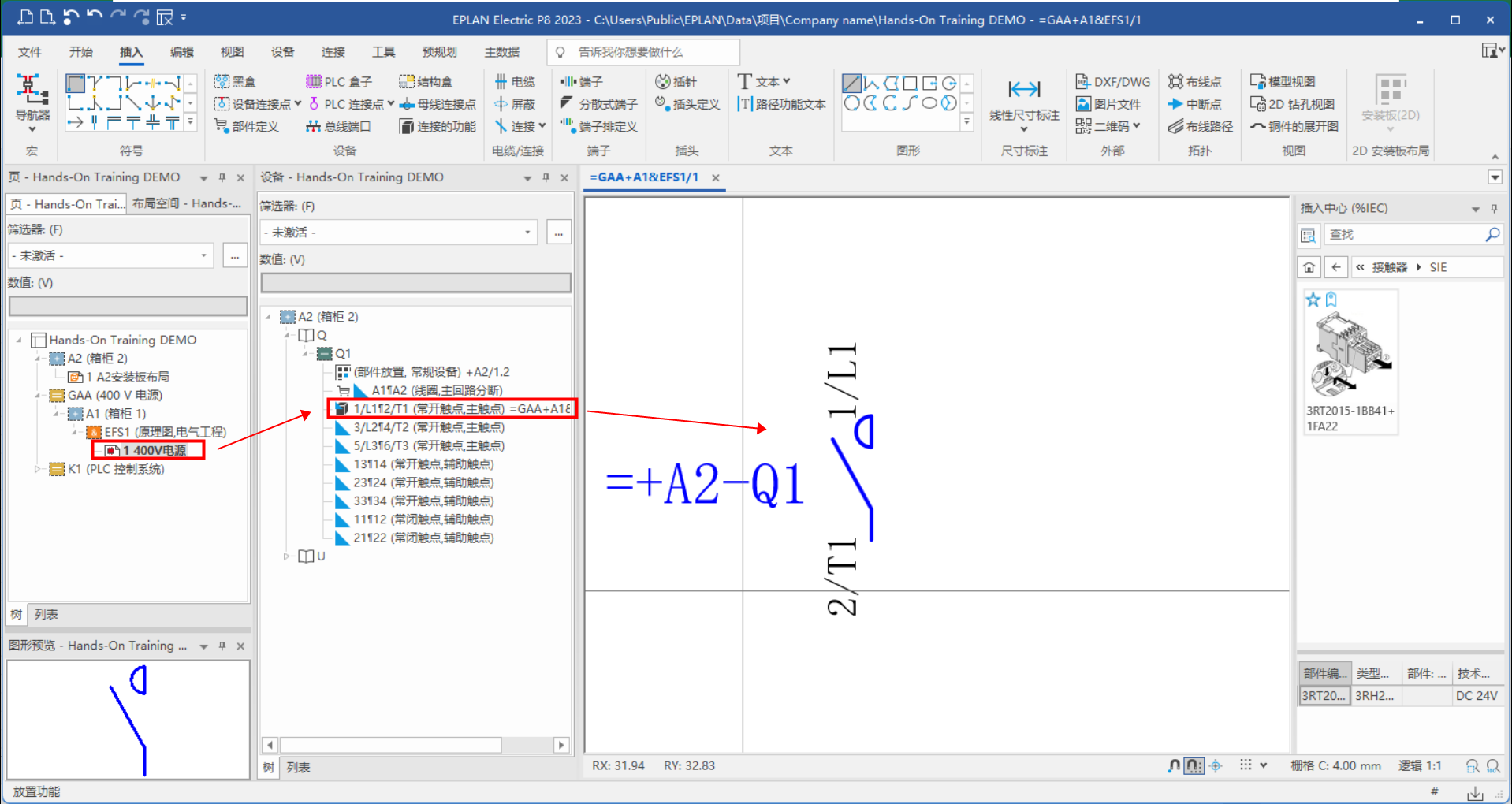This screenshot has height=804, width=1512.
Task: Toggle object snap crosshair in status bar
Action: click(x=1216, y=765)
